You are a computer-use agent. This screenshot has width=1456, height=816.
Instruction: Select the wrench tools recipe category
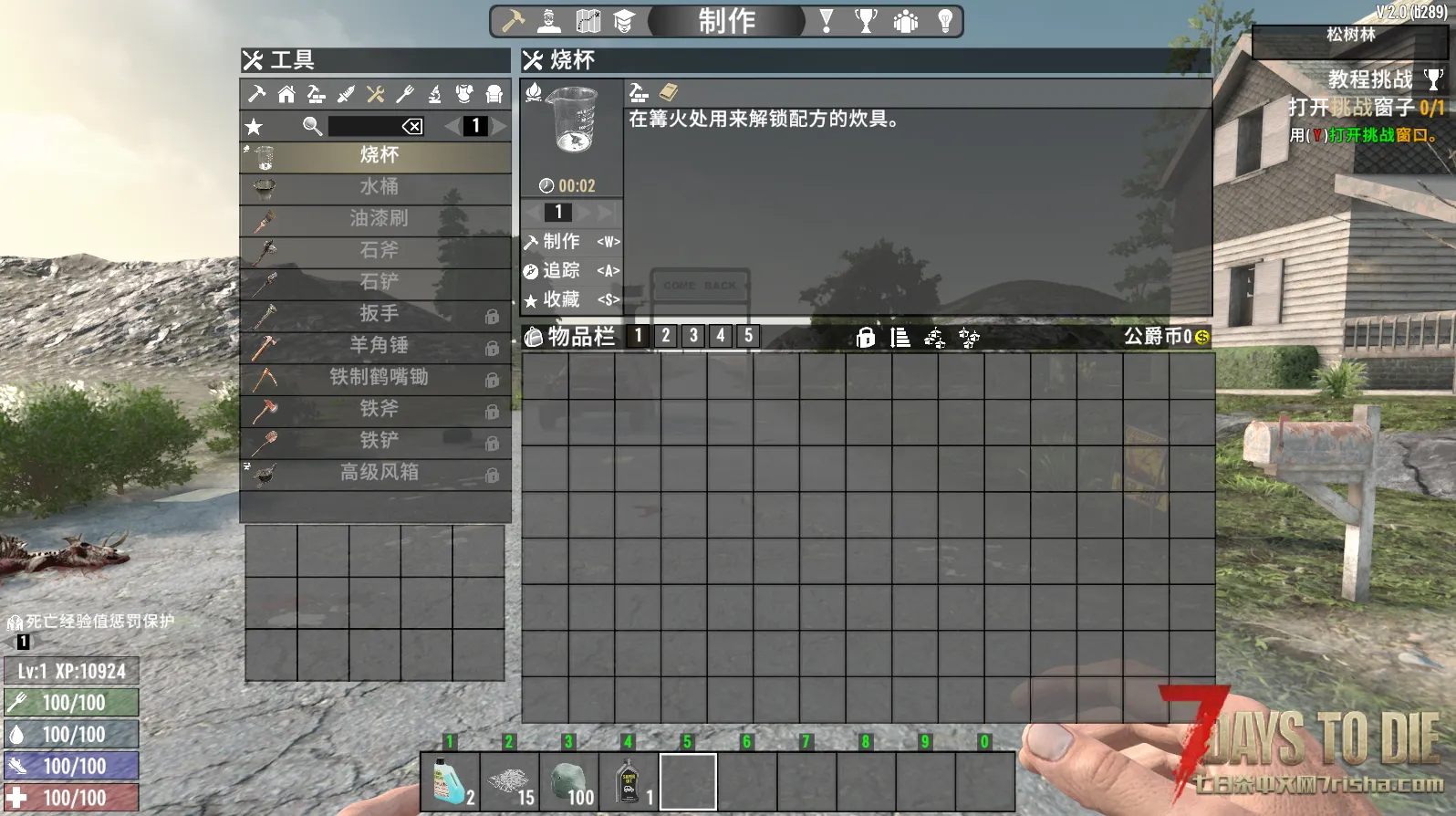(x=375, y=93)
